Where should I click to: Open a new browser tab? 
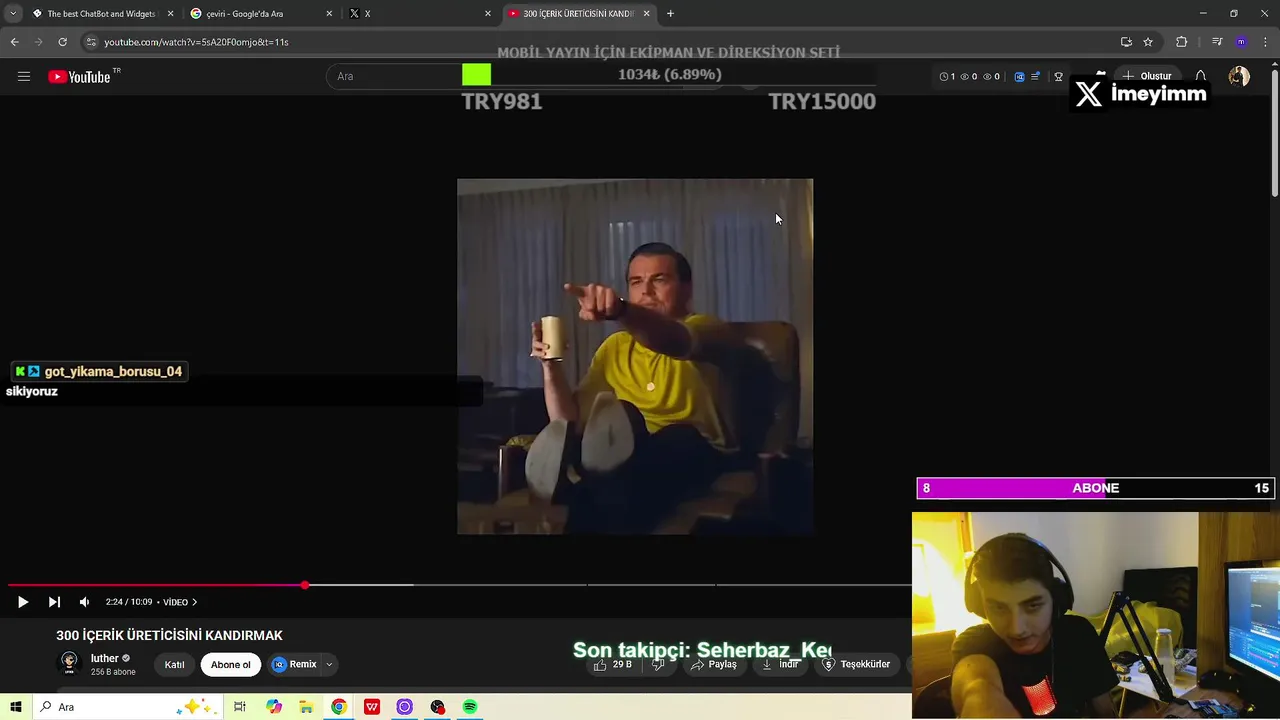tap(670, 13)
